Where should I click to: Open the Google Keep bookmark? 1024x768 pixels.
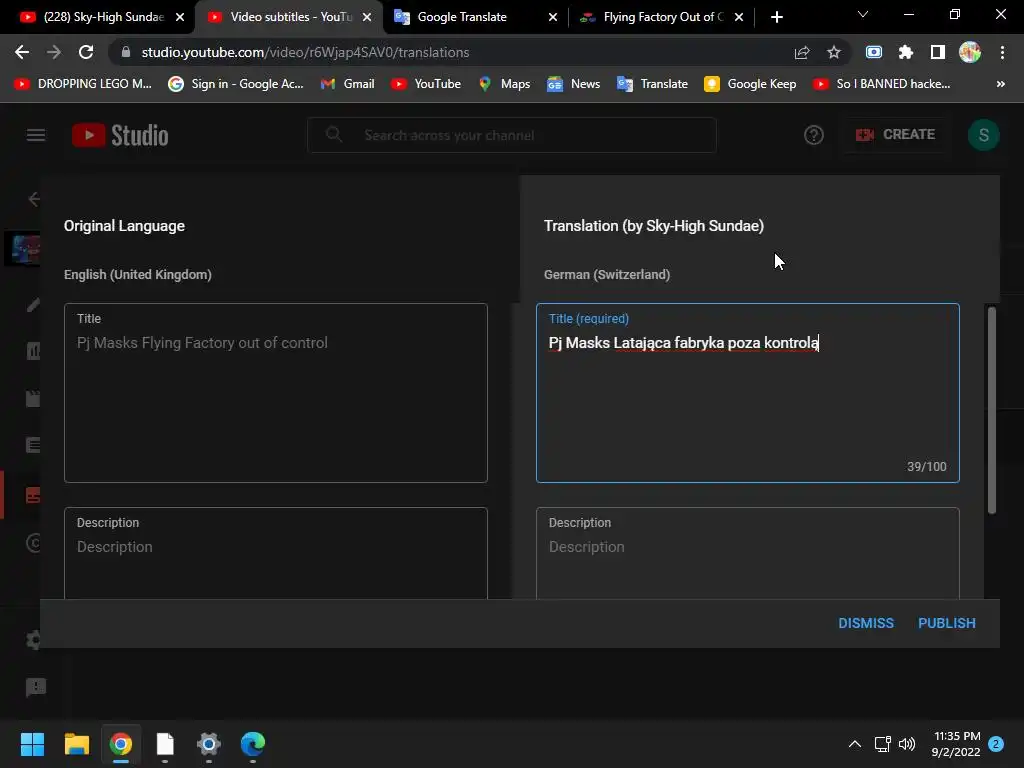[x=750, y=84]
